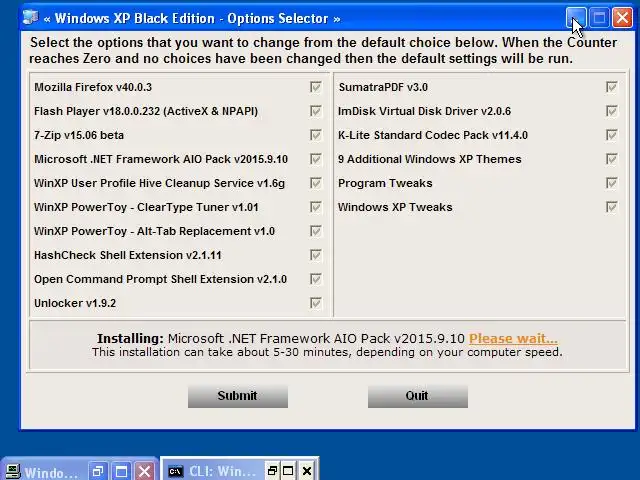Click the Windows XP Tweaks label
The width and height of the screenshot is (640, 480).
pos(395,207)
